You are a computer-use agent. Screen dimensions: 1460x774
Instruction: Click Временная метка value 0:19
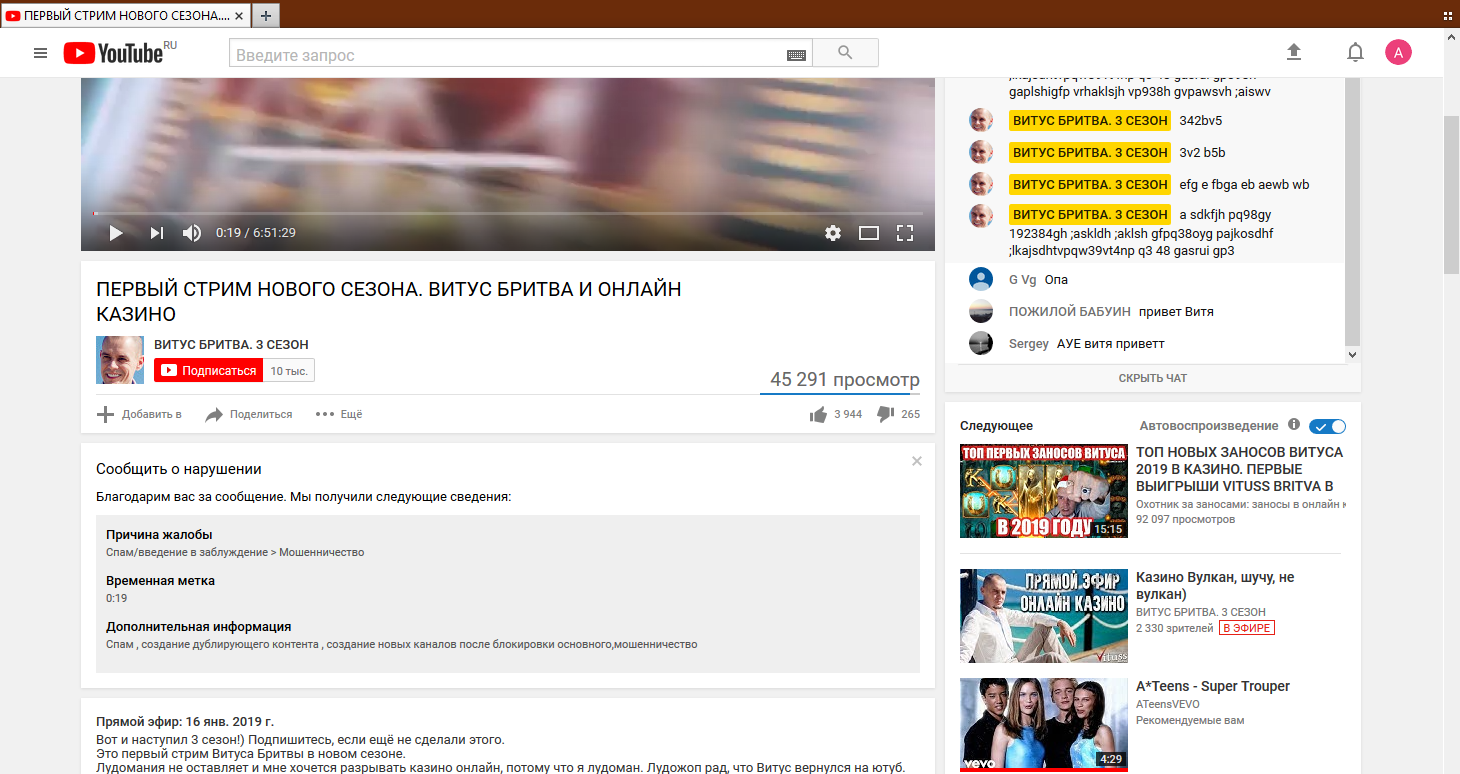coord(117,598)
